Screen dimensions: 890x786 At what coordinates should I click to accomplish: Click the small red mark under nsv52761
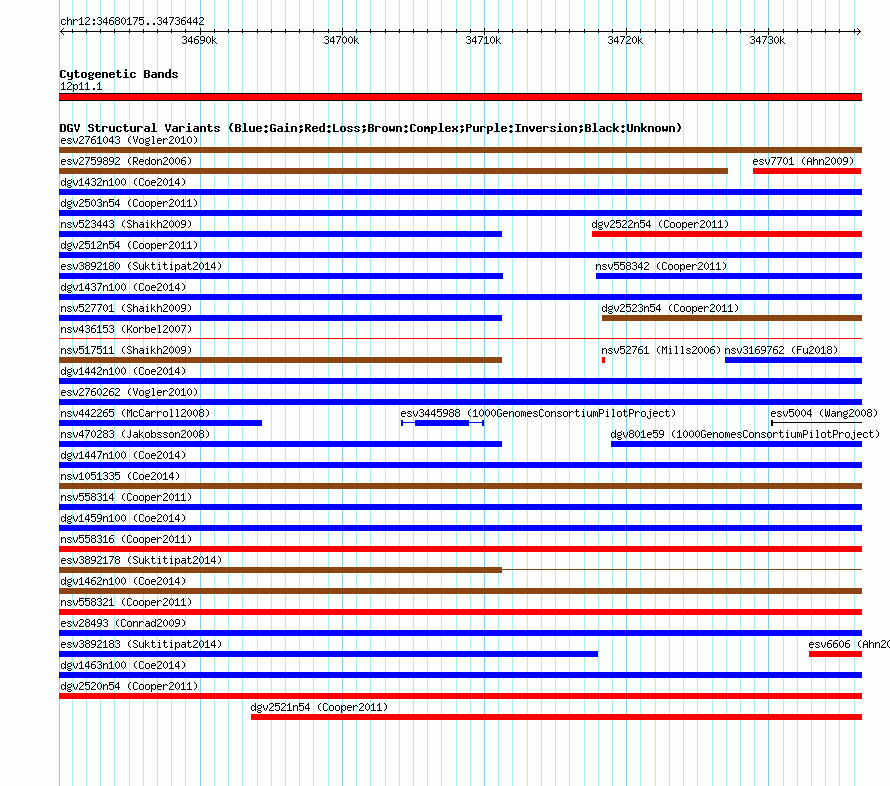click(x=603, y=360)
